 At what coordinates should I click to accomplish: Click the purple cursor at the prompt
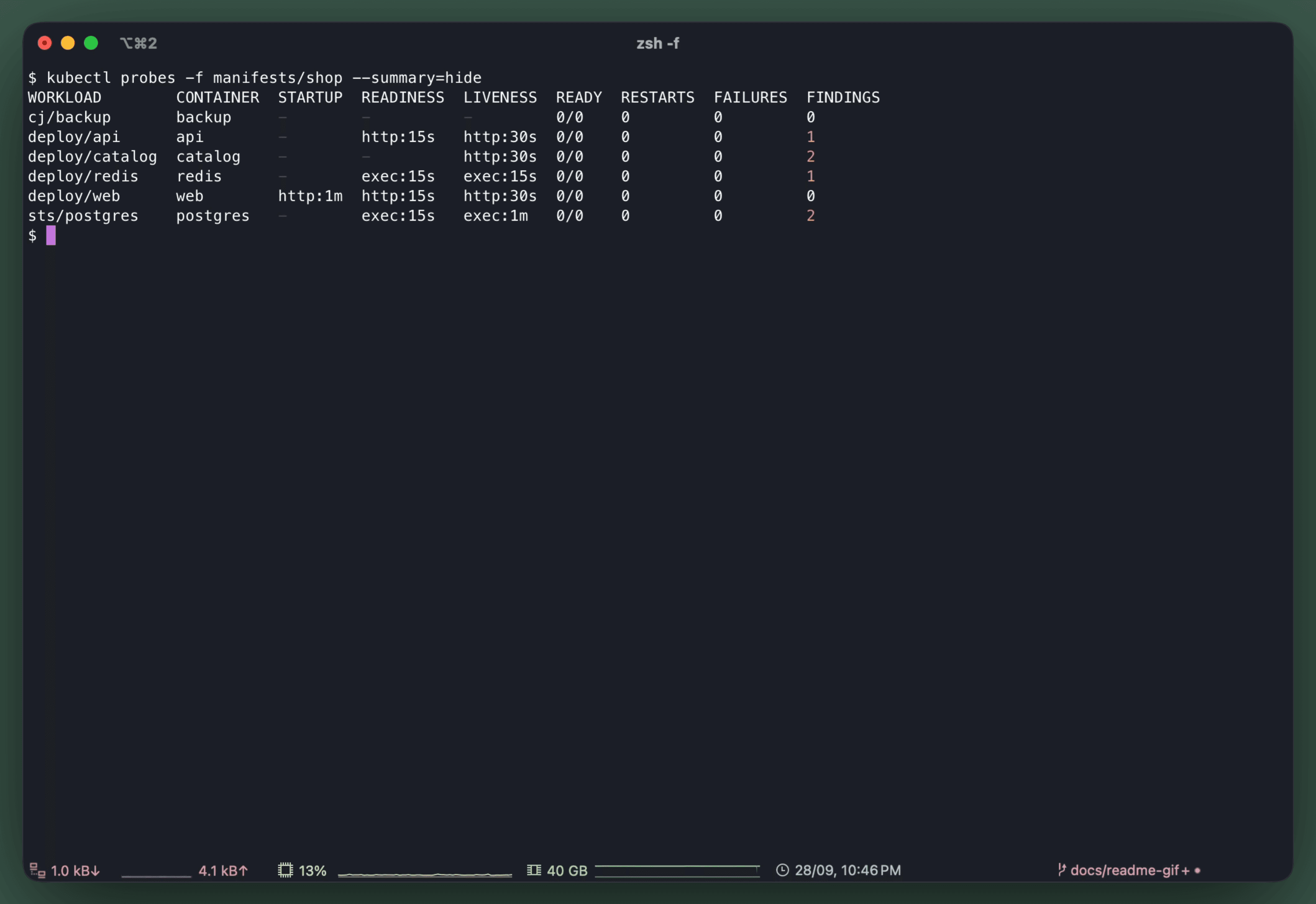click(51, 236)
